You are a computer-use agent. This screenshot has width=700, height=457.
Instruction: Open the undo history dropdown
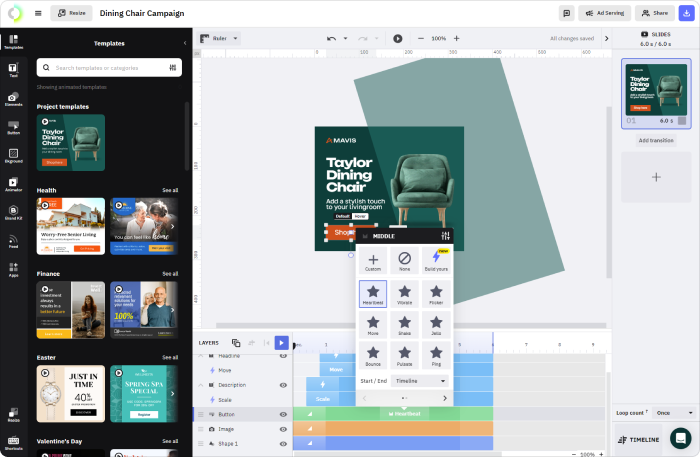[345, 38]
